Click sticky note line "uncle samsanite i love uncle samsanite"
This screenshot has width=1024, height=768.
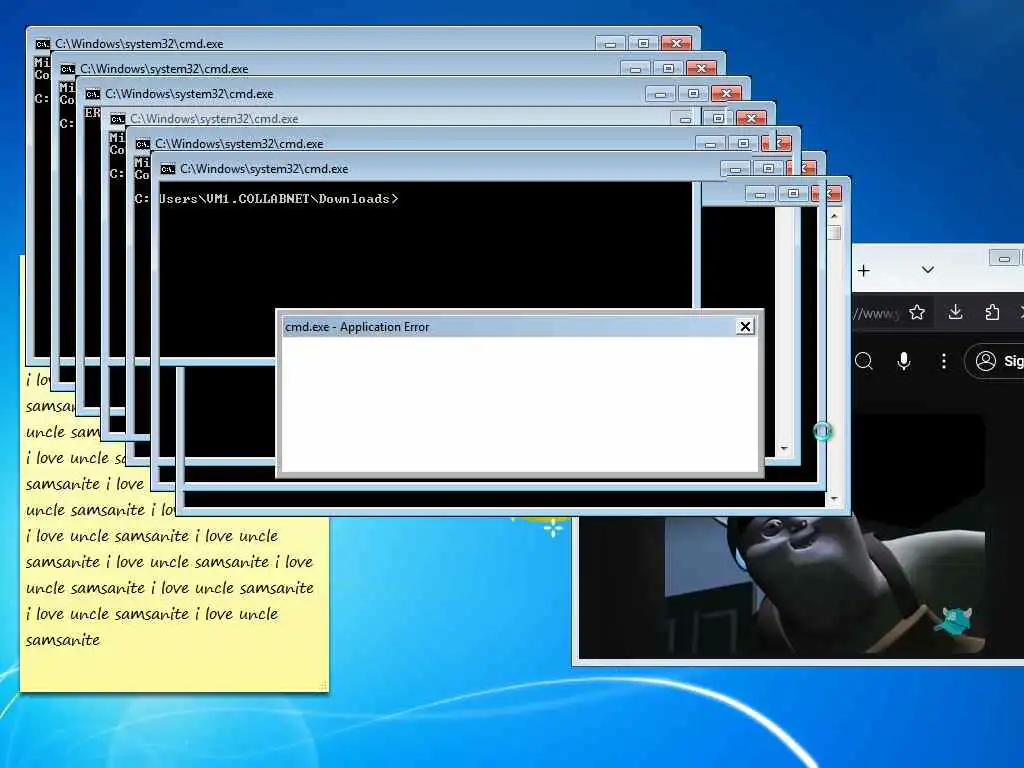(170, 588)
